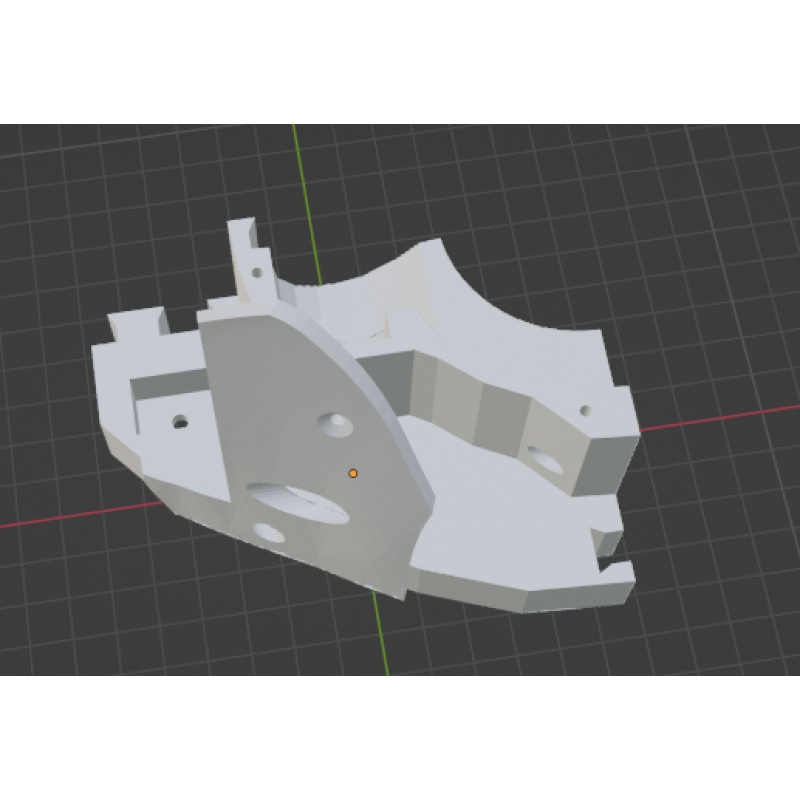
Task: Click the hole in the tall upright tab
Action: pyautogui.click(x=257, y=271)
